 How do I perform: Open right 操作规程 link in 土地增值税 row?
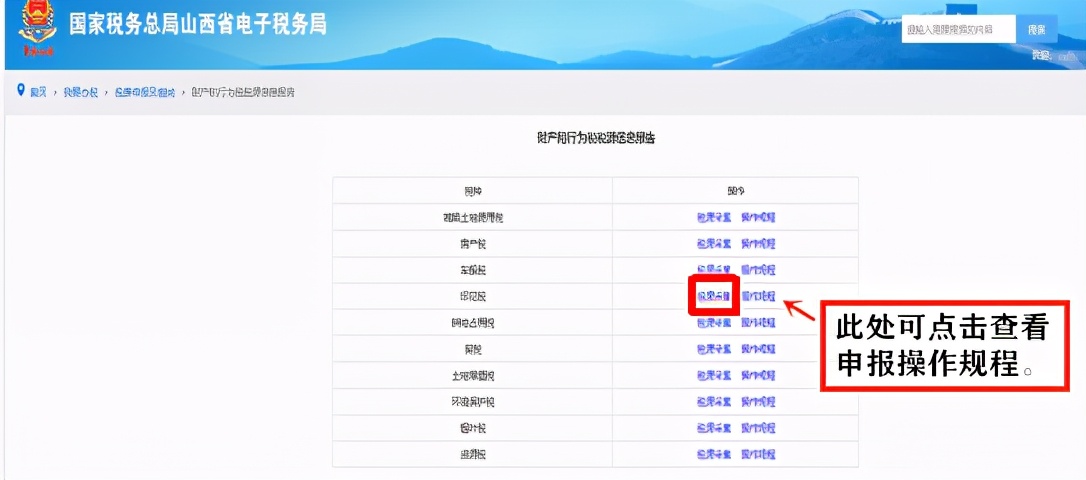coord(758,375)
